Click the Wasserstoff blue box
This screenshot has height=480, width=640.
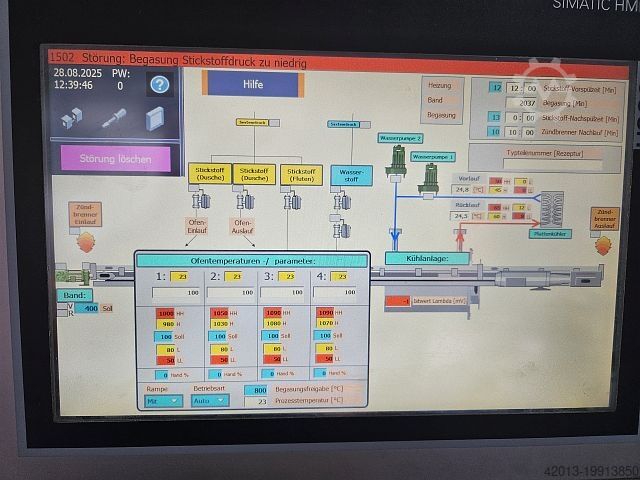(x=350, y=174)
